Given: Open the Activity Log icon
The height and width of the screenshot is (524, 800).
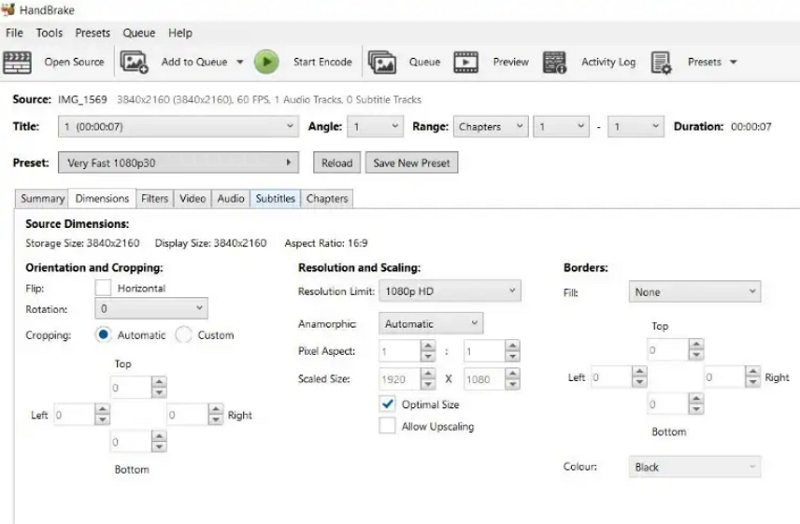Looking at the screenshot, I should pyautogui.click(x=555, y=62).
